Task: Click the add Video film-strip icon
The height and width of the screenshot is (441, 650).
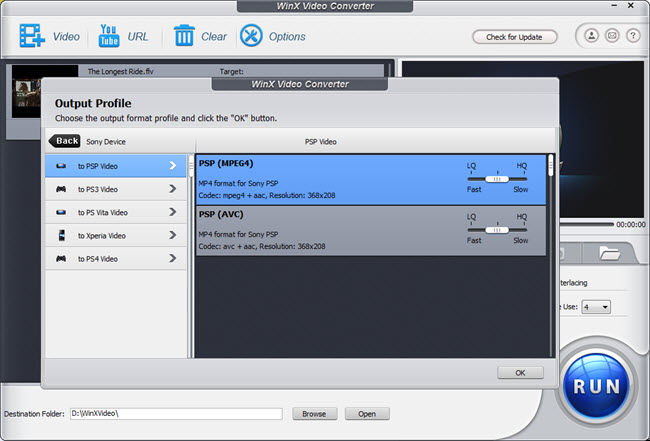Action: point(32,36)
